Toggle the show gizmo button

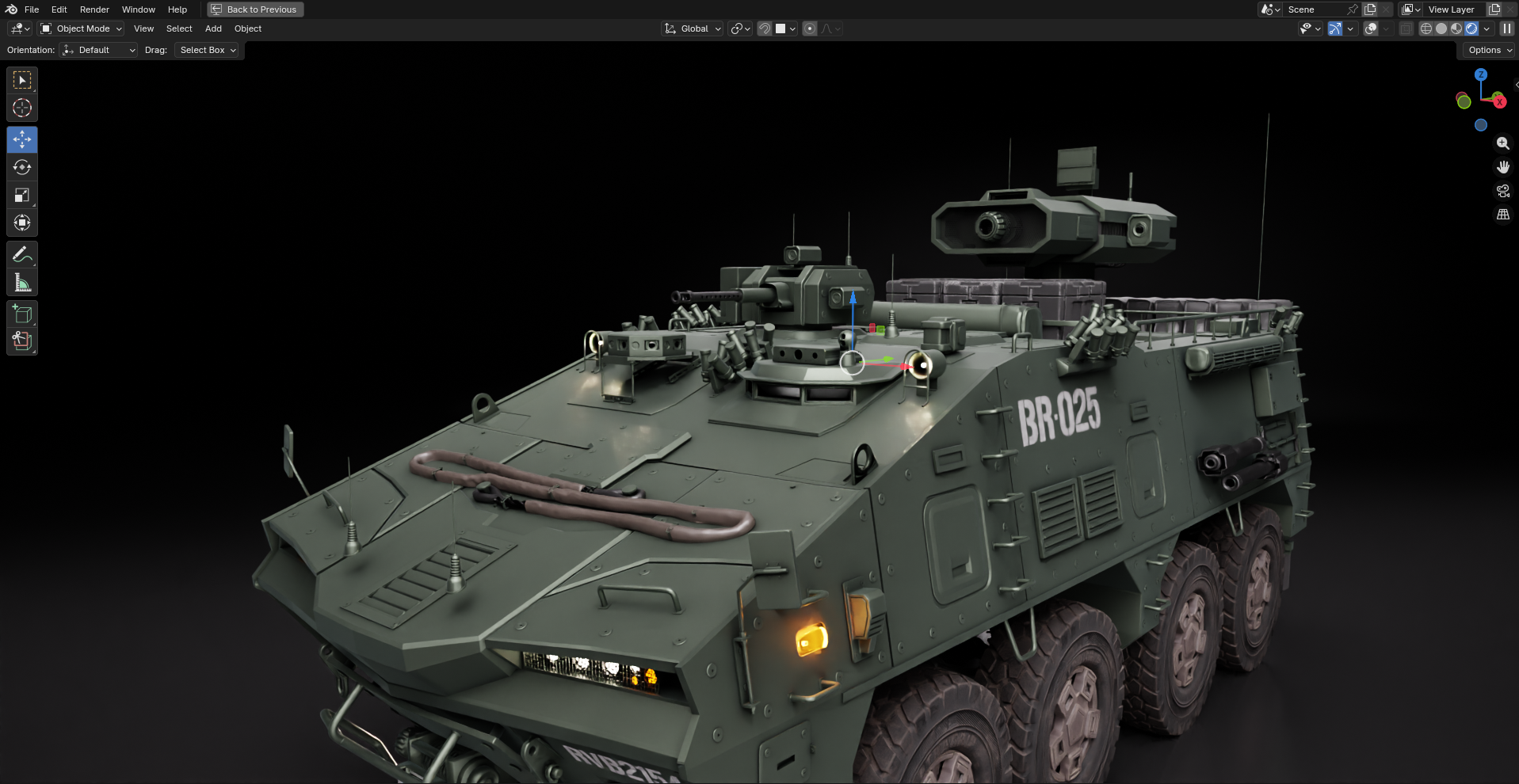(1335, 29)
